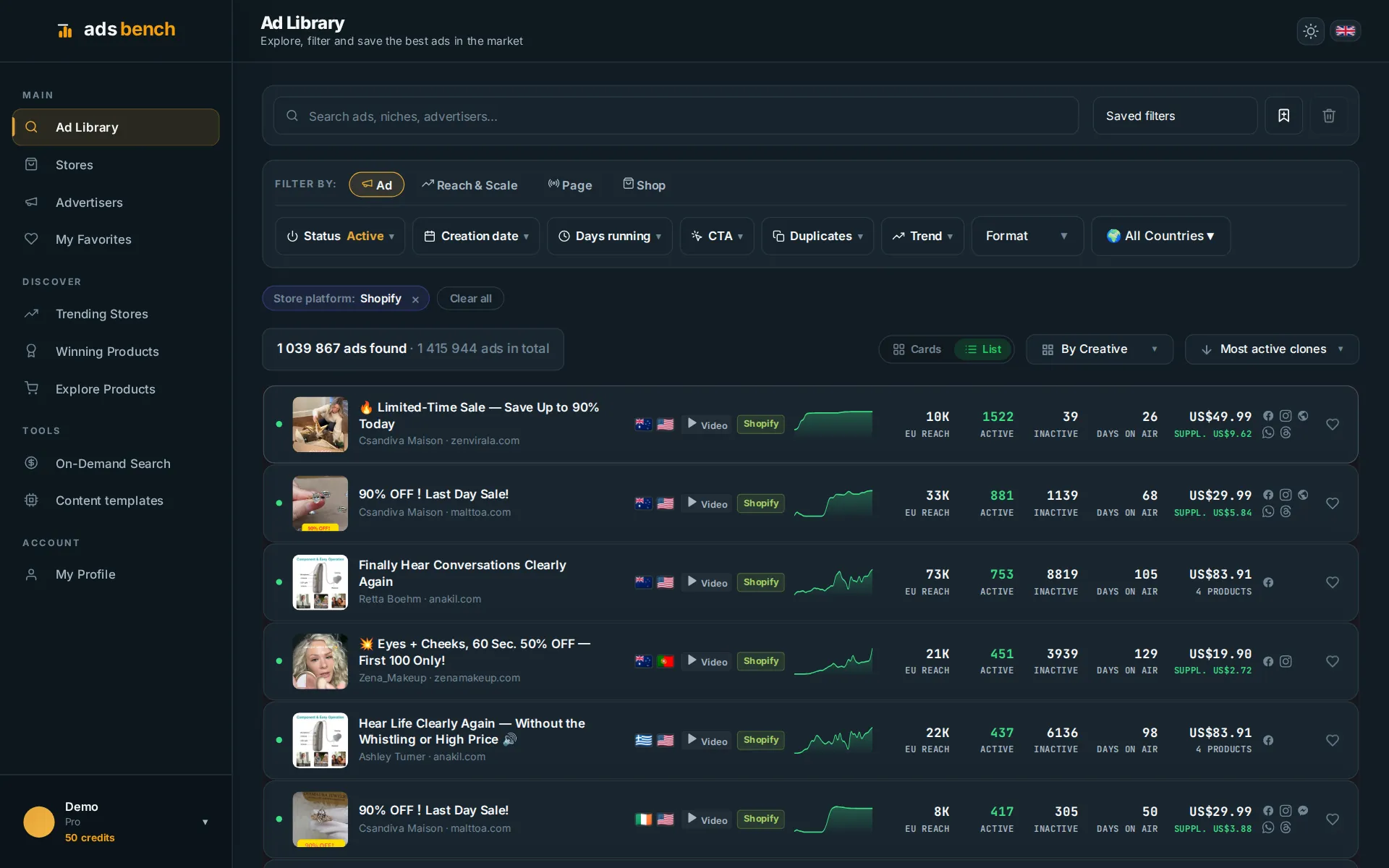Select the Shop filter tab
Image resolution: width=1389 pixels, height=868 pixels.
tap(644, 185)
